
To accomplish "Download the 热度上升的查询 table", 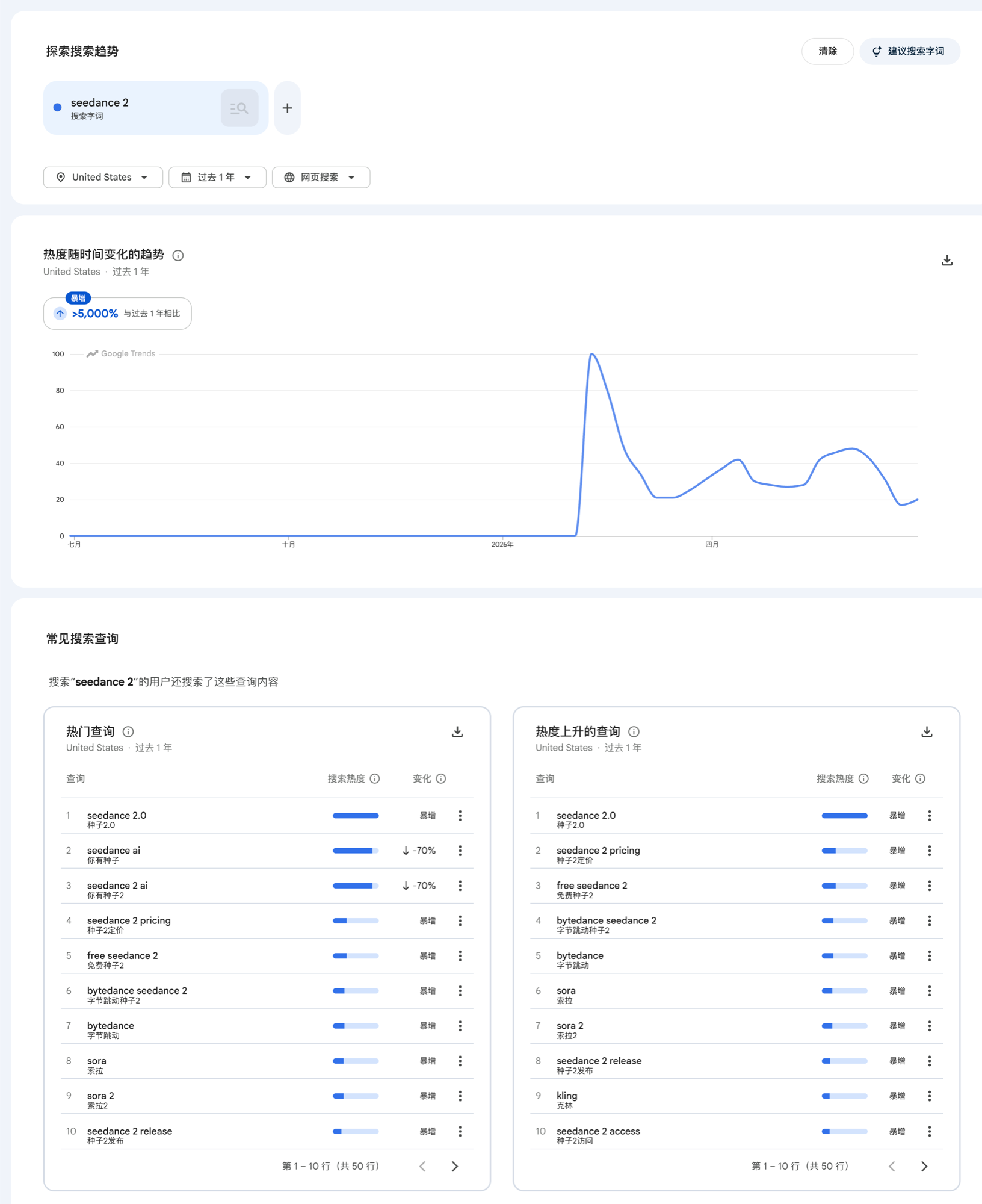I will (927, 731).
